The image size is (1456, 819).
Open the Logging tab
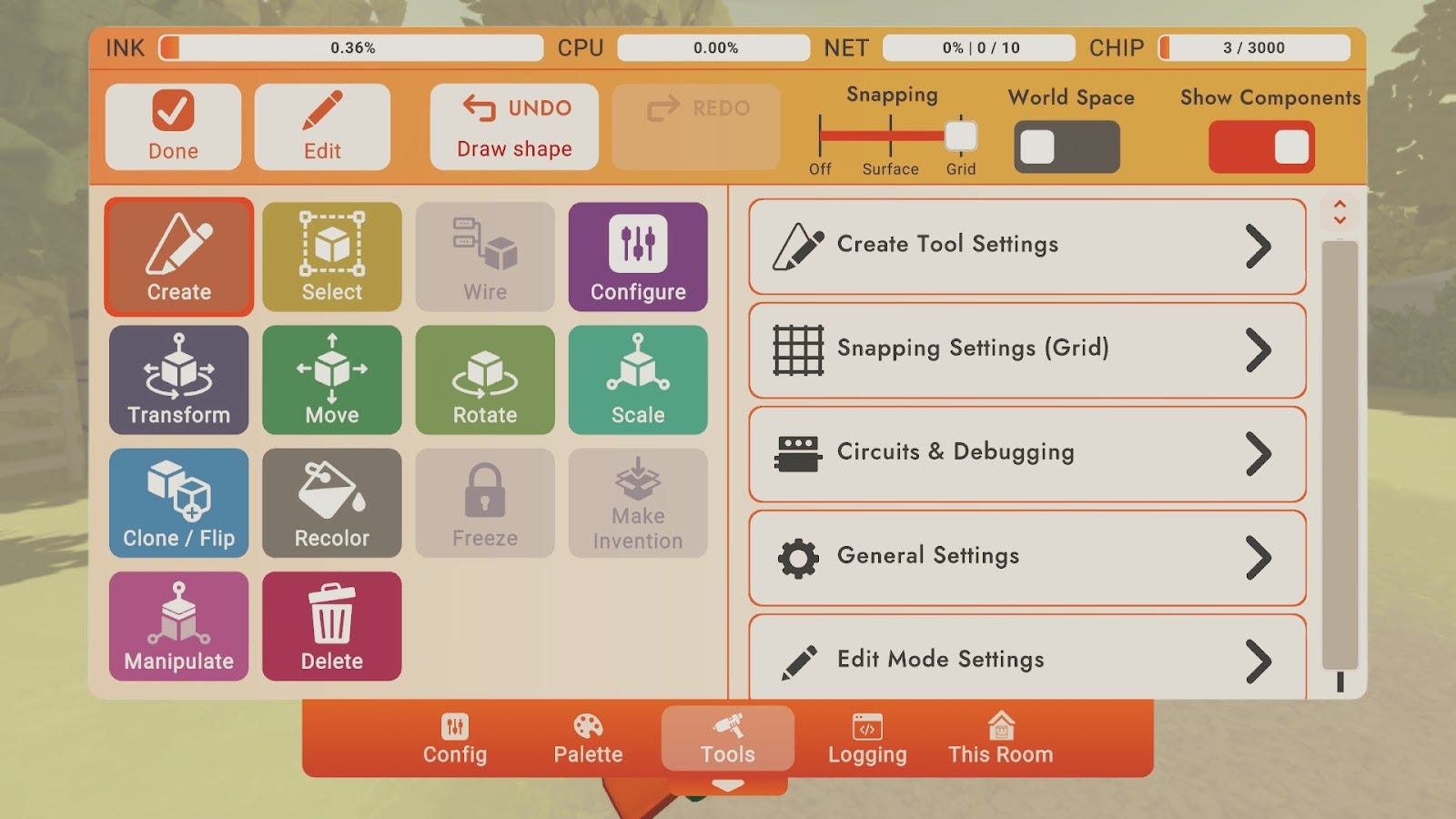point(867,739)
